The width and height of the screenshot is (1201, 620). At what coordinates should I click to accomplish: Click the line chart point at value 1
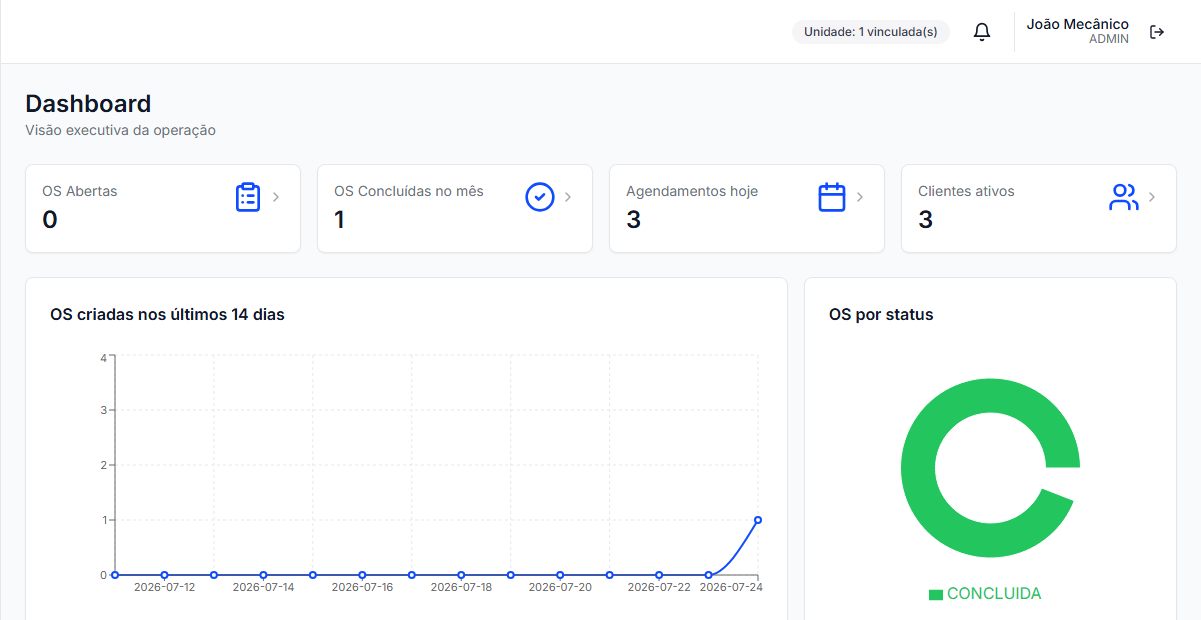tap(758, 520)
